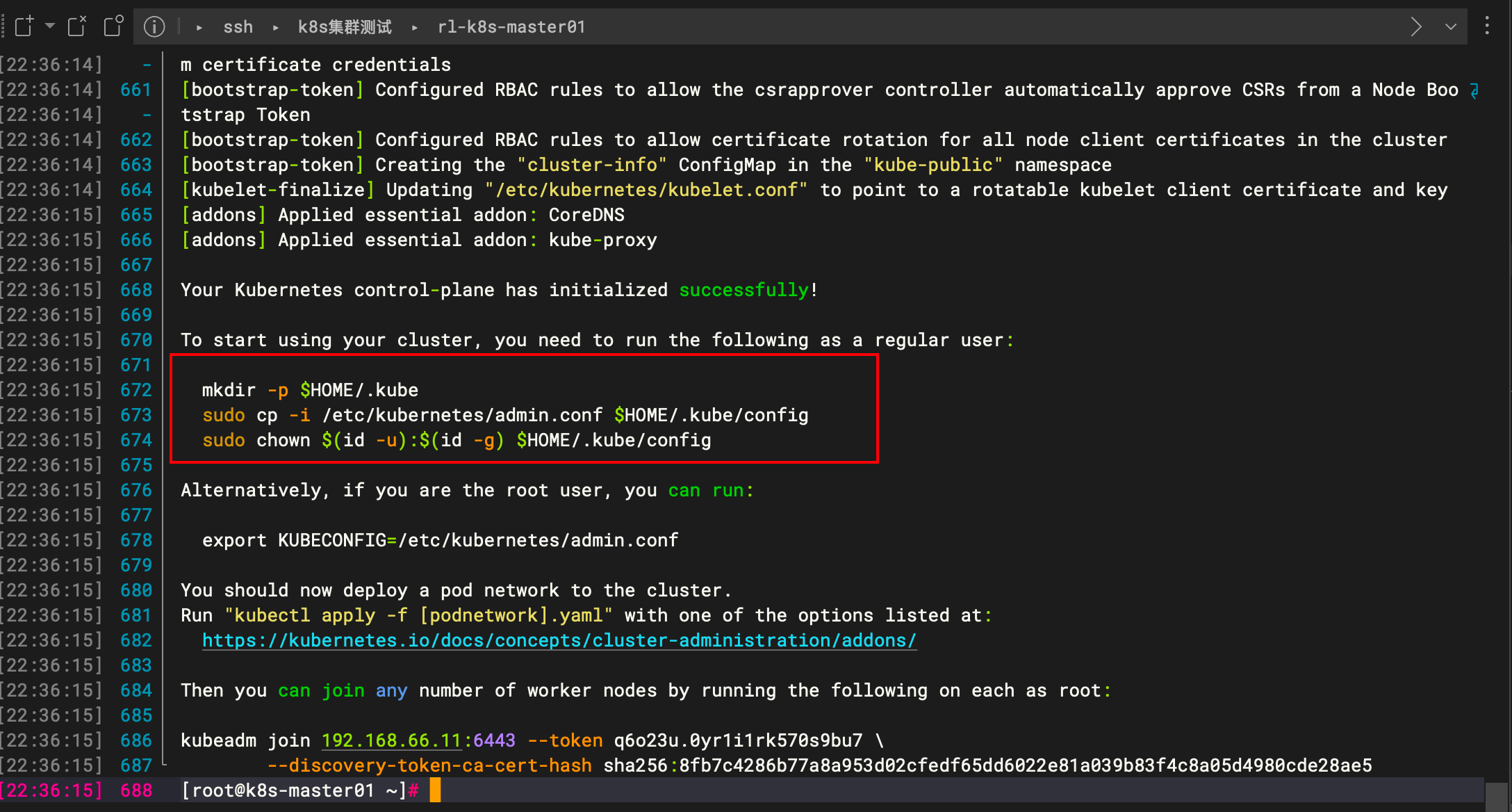Select the ssh breadcrumb segment
Viewport: 1512px width, 812px height.
coord(238,26)
